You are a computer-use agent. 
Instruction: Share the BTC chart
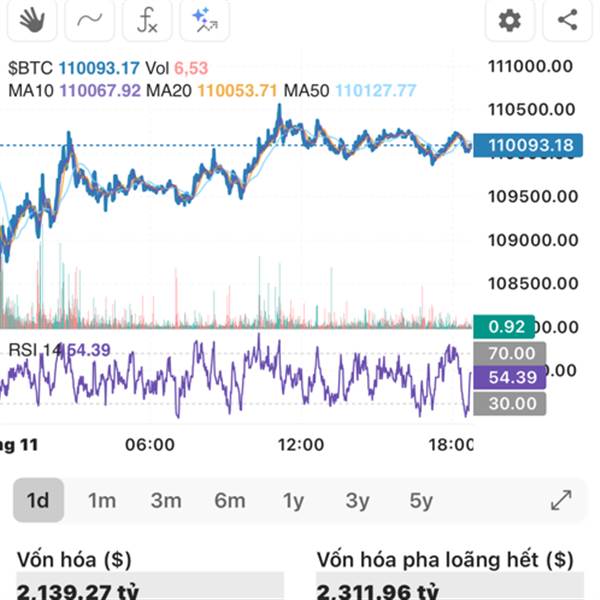(x=567, y=19)
